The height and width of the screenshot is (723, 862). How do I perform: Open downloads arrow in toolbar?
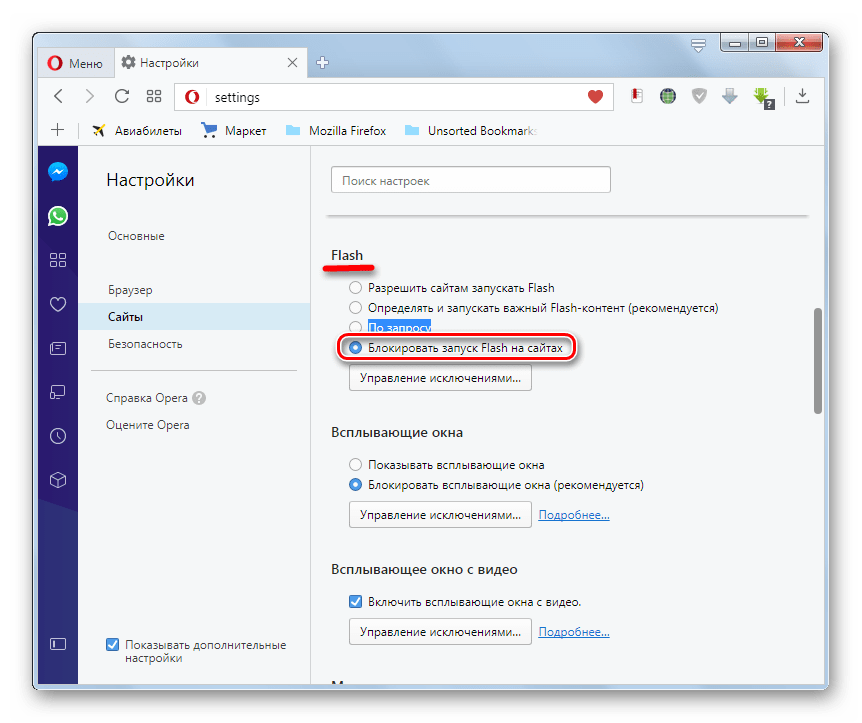tap(802, 97)
